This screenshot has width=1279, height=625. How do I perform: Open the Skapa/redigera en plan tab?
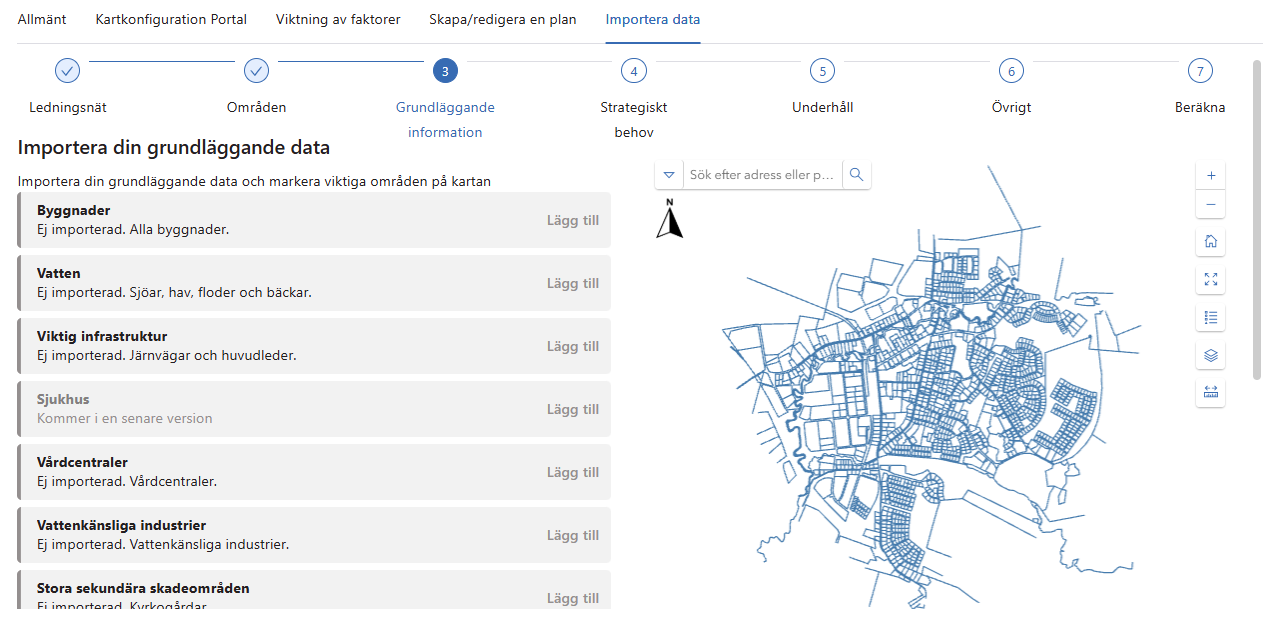pos(503,19)
